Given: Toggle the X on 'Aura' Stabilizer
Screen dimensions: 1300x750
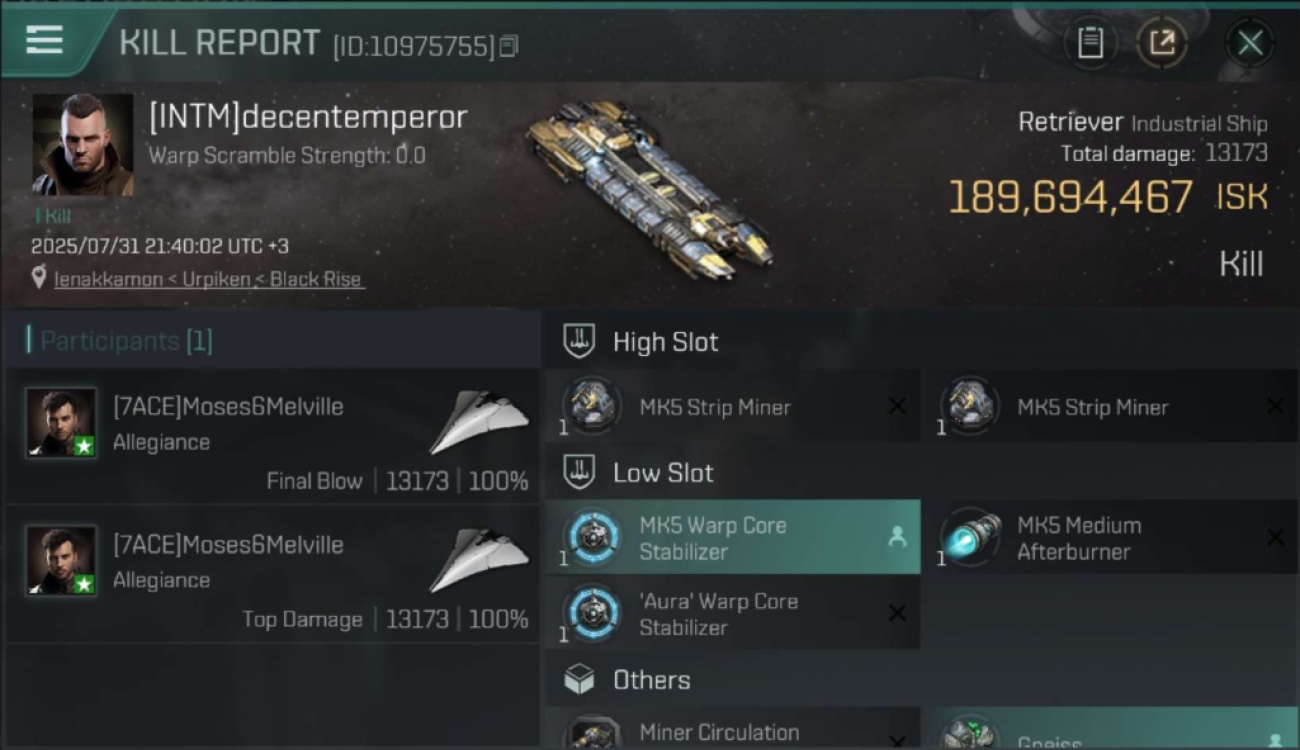Looking at the screenshot, I should pos(897,613).
